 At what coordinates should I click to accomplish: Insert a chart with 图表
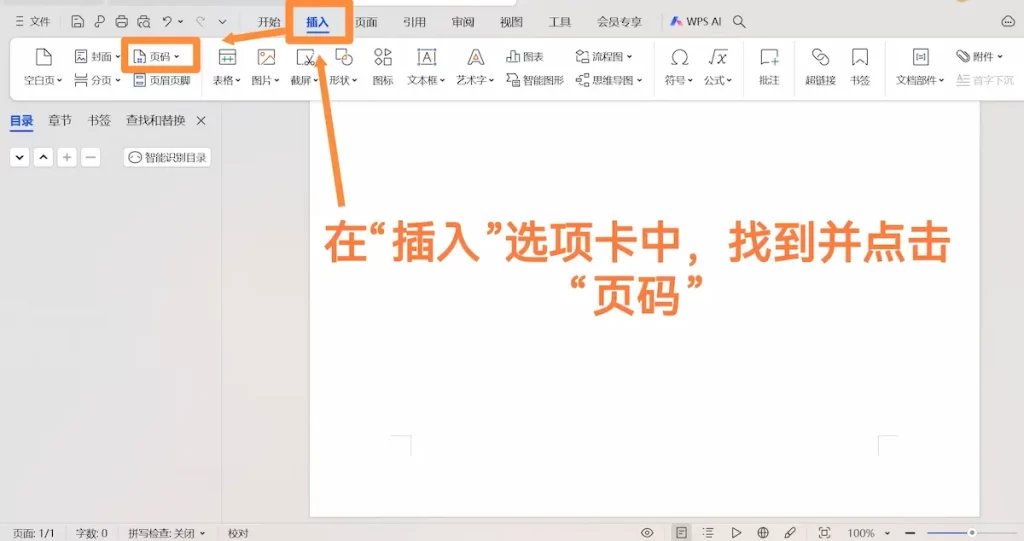[525, 57]
